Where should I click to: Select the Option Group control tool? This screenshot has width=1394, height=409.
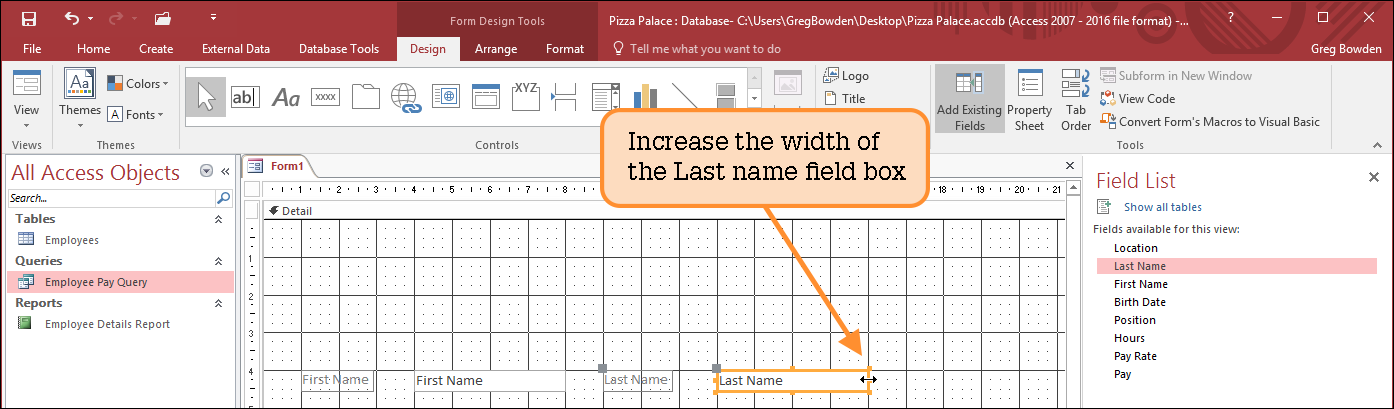click(x=526, y=97)
